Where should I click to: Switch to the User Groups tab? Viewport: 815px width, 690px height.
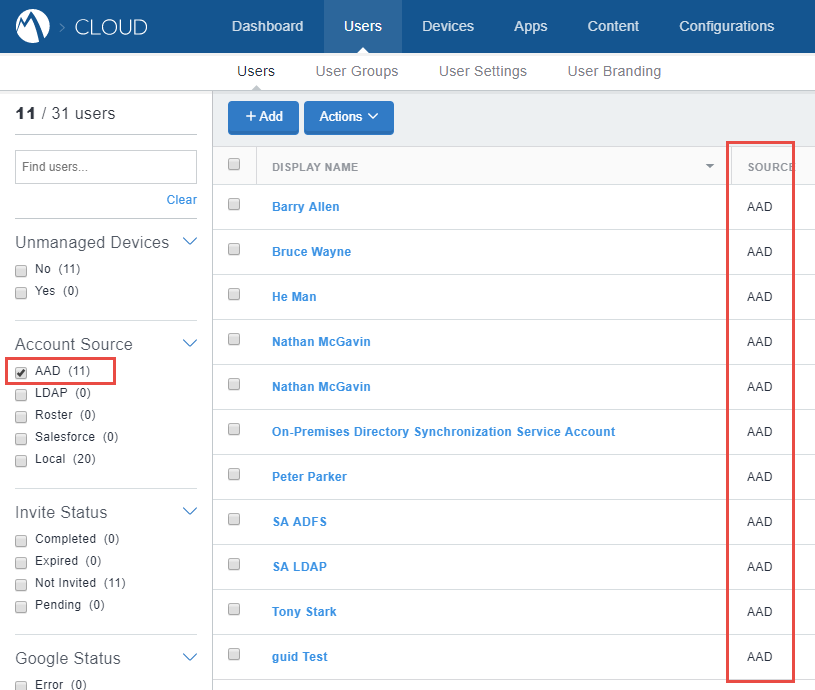(x=356, y=71)
